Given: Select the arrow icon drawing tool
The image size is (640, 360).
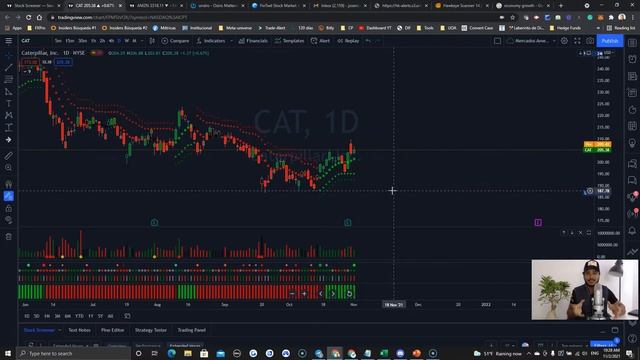Looking at the screenshot, I should 9,140.
